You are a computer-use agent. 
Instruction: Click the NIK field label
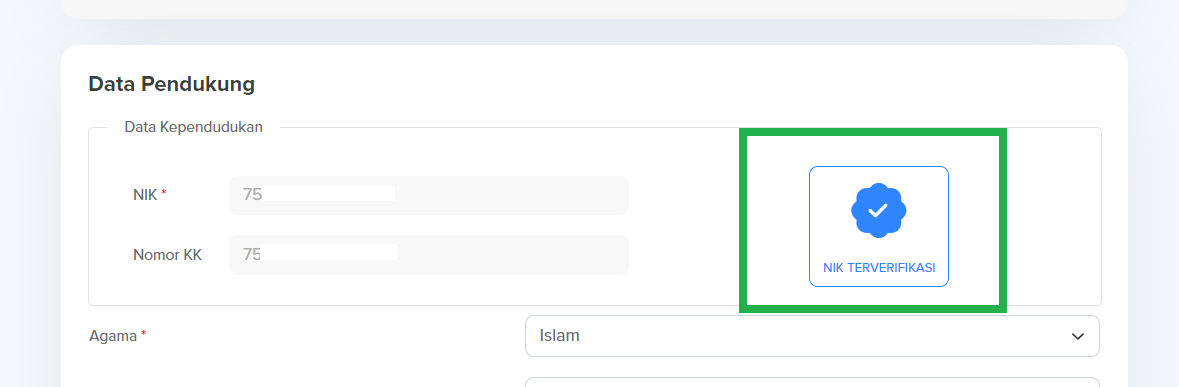[145, 195]
